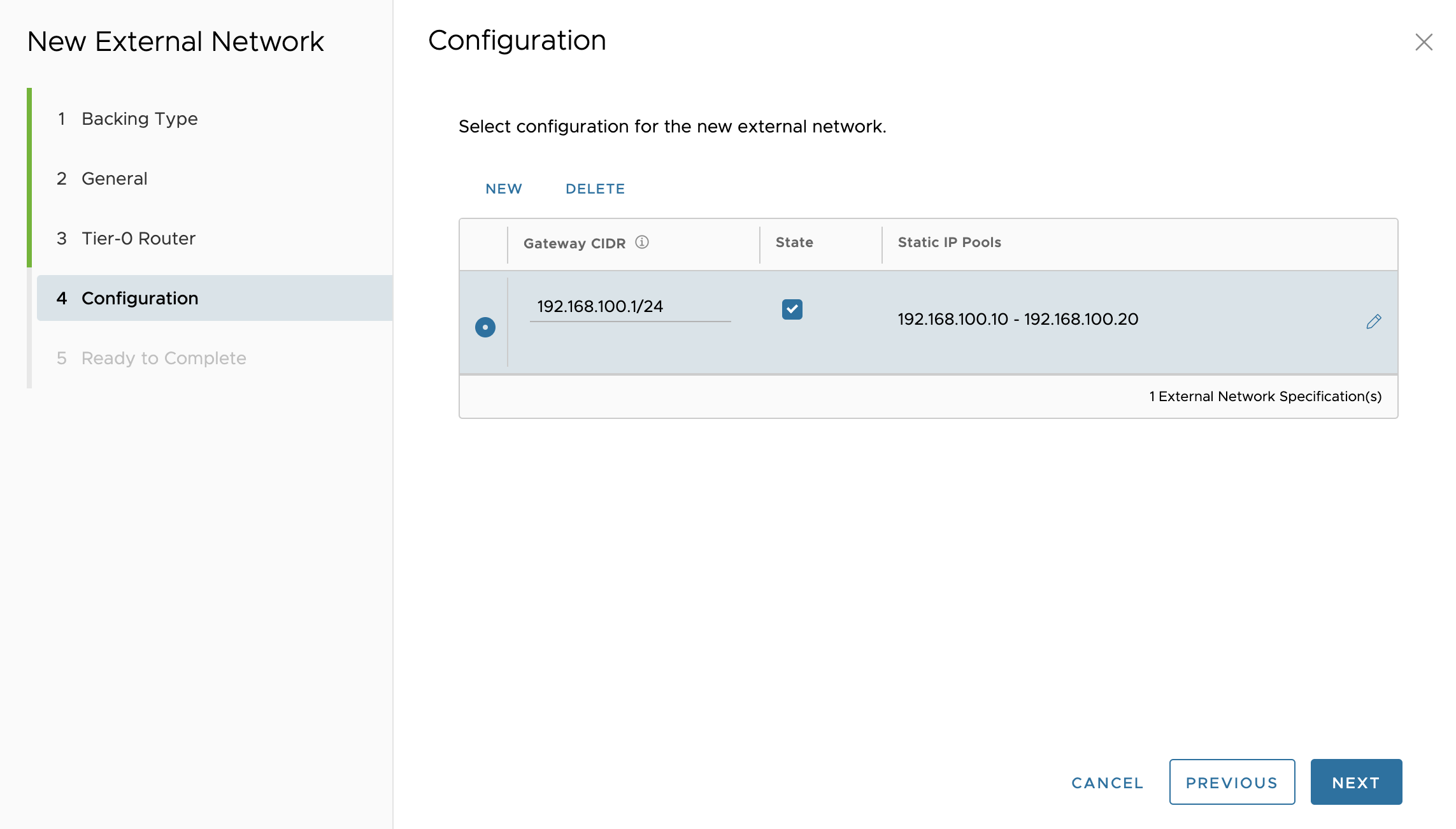Jump to the Tier-0 Router step
The height and width of the screenshot is (829, 1456).
tap(138, 239)
